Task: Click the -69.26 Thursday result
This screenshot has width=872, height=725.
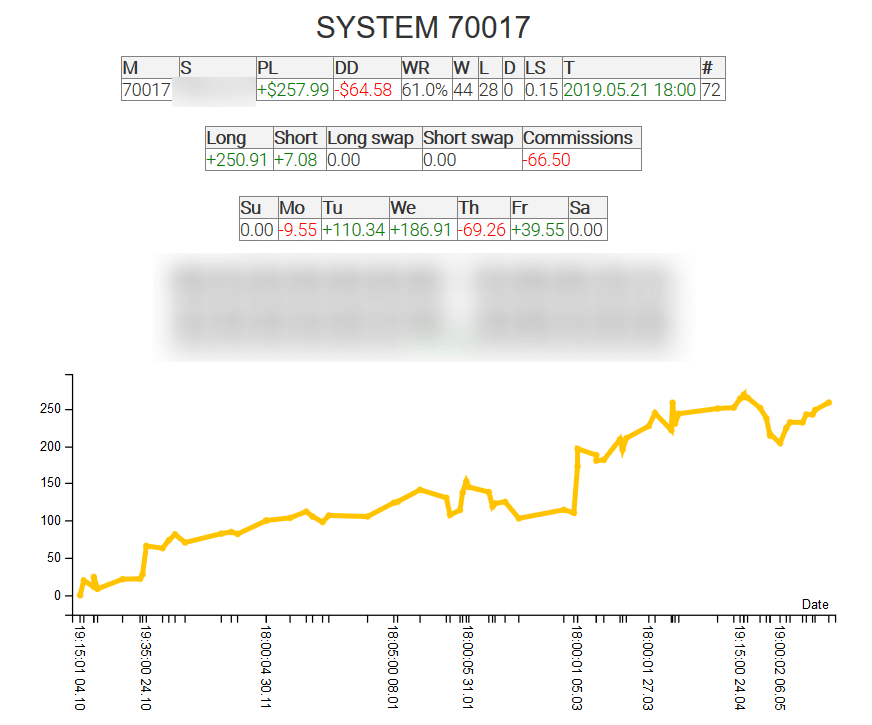Action: click(482, 230)
